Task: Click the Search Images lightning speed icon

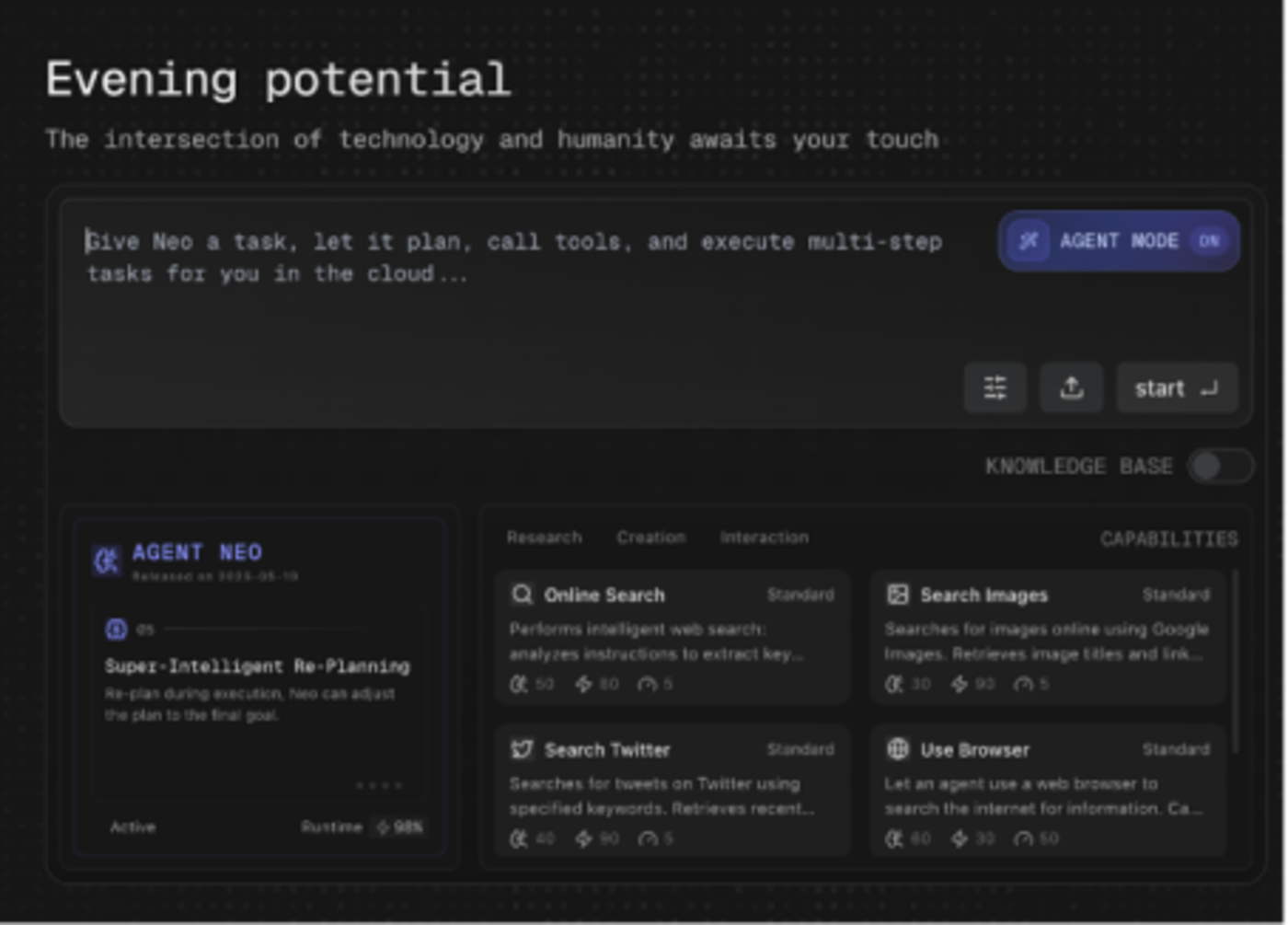Action: pyautogui.click(x=959, y=684)
